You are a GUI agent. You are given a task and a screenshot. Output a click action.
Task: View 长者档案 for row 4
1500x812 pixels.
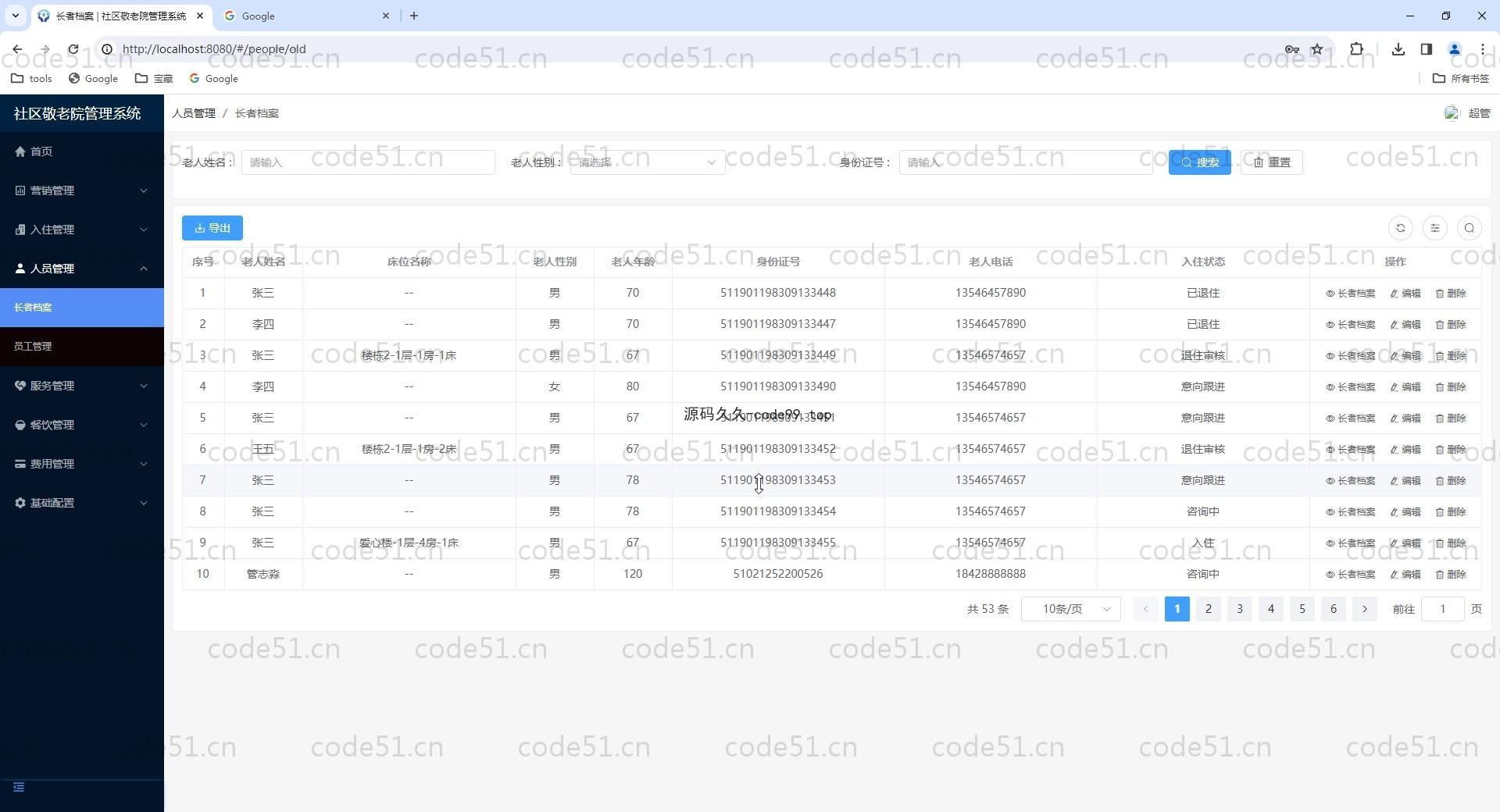coord(1350,387)
